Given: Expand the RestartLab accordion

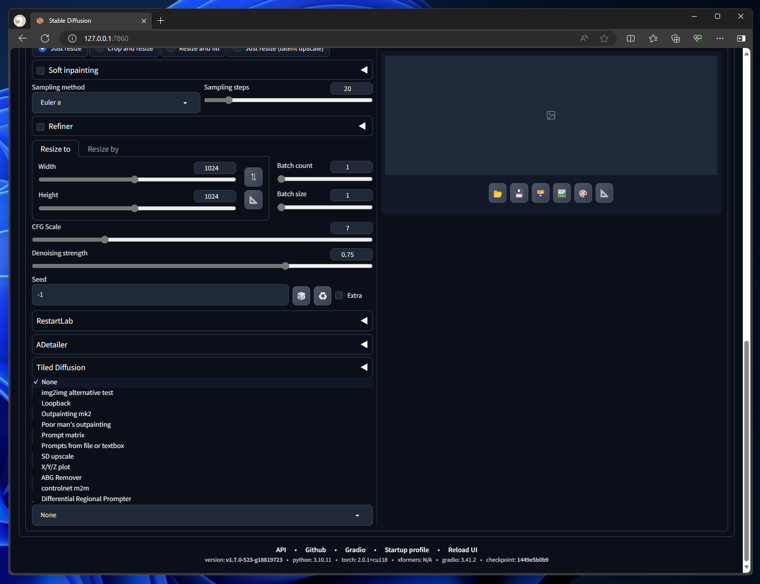Looking at the screenshot, I should [202, 321].
